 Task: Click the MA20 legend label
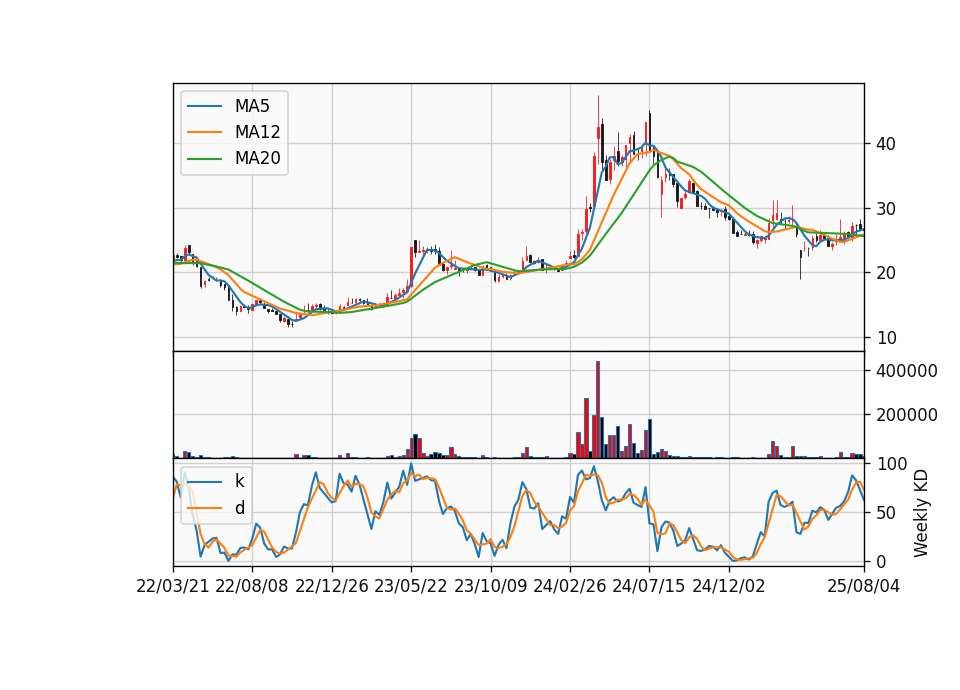[257, 158]
